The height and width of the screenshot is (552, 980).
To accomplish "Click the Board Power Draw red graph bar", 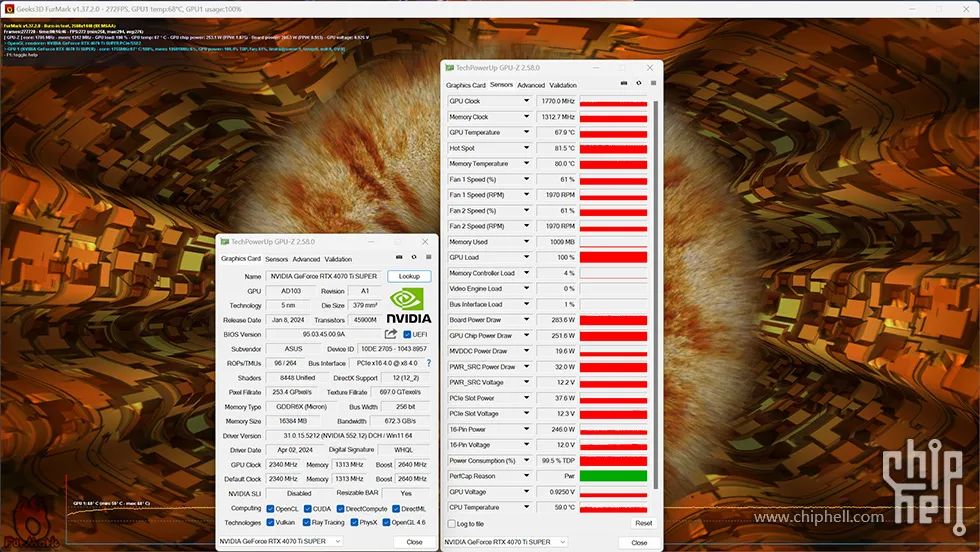I will 613,319.
